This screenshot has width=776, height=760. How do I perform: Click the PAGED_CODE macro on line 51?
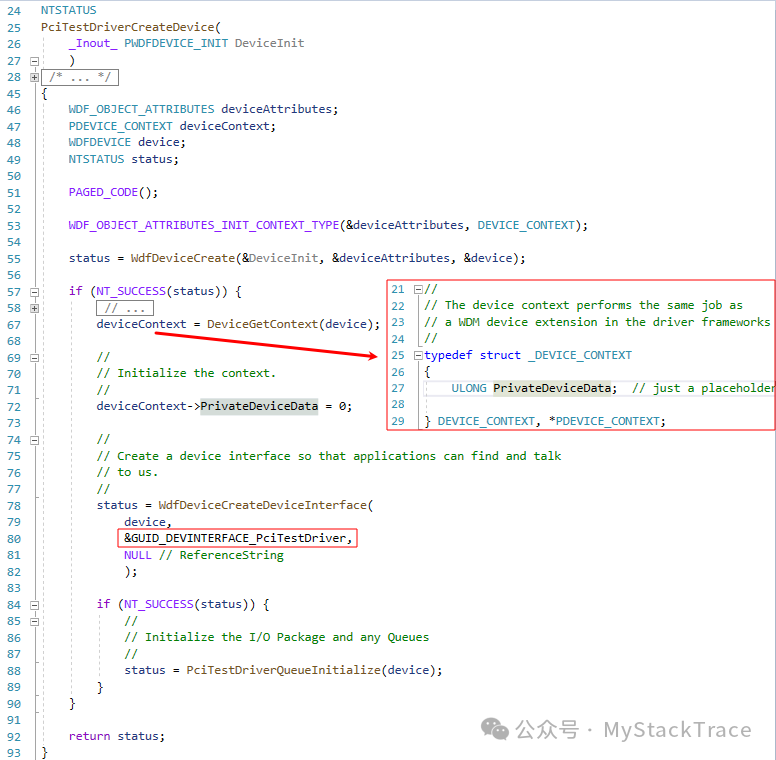pos(103,192)
